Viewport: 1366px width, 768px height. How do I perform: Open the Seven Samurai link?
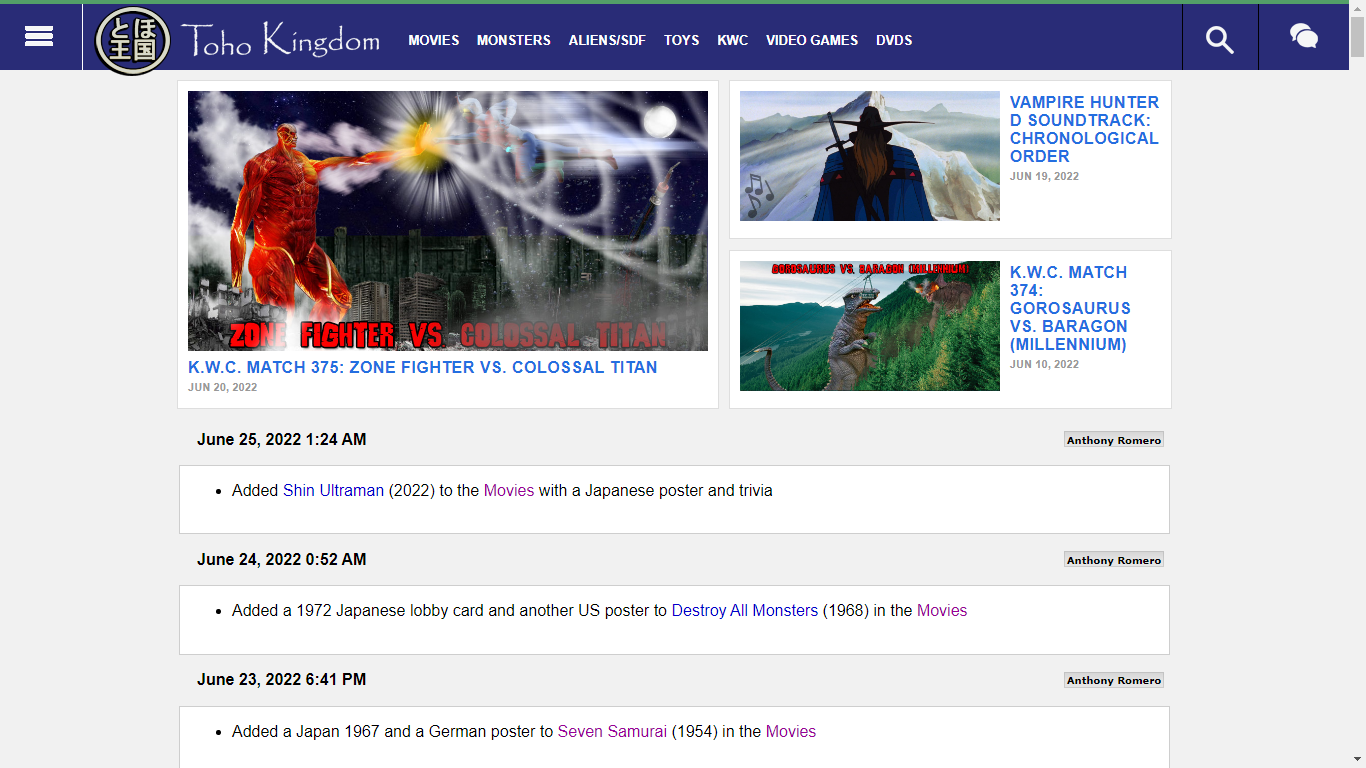click(x=612, y=731)
